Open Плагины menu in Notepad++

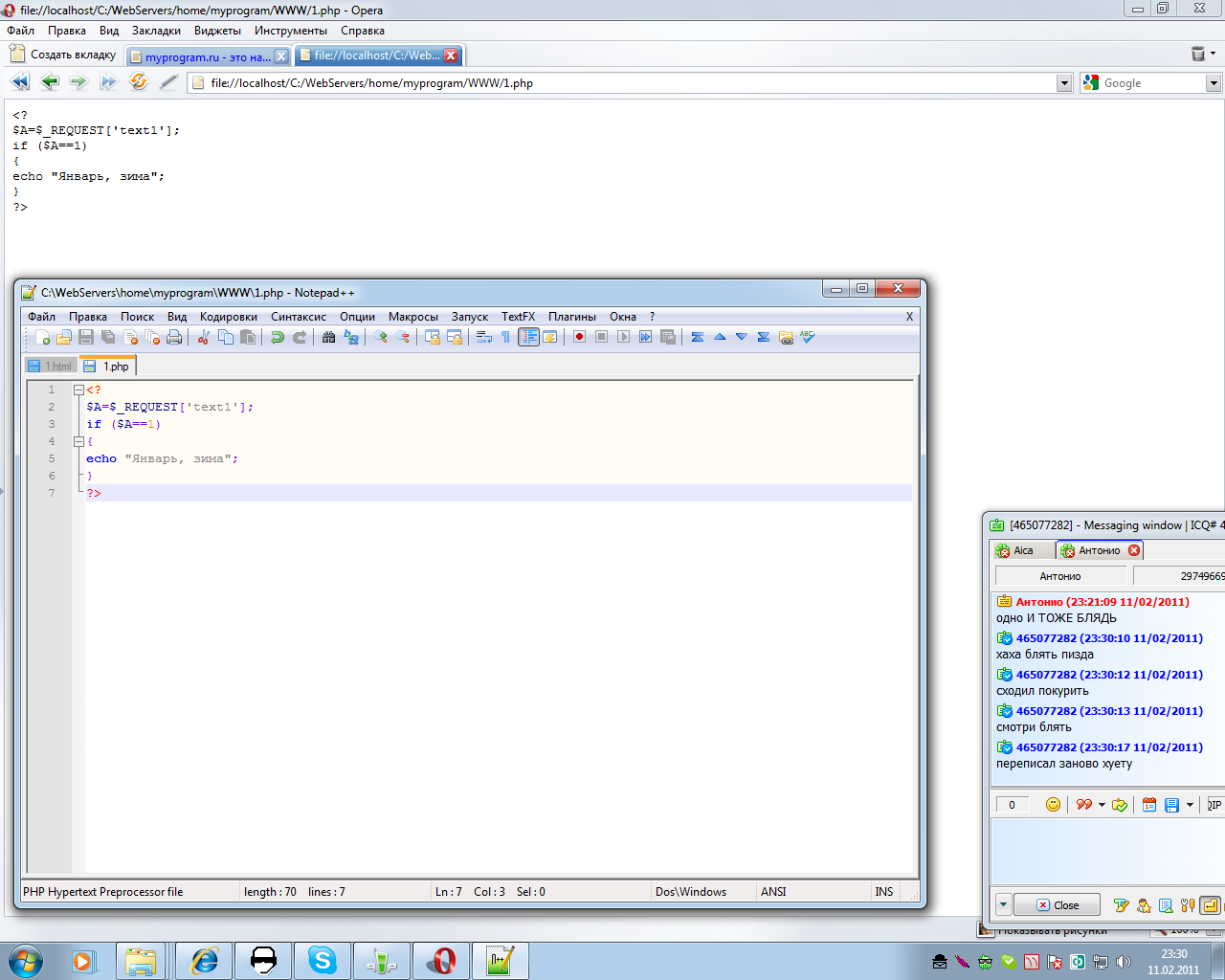tap(572, 317)
